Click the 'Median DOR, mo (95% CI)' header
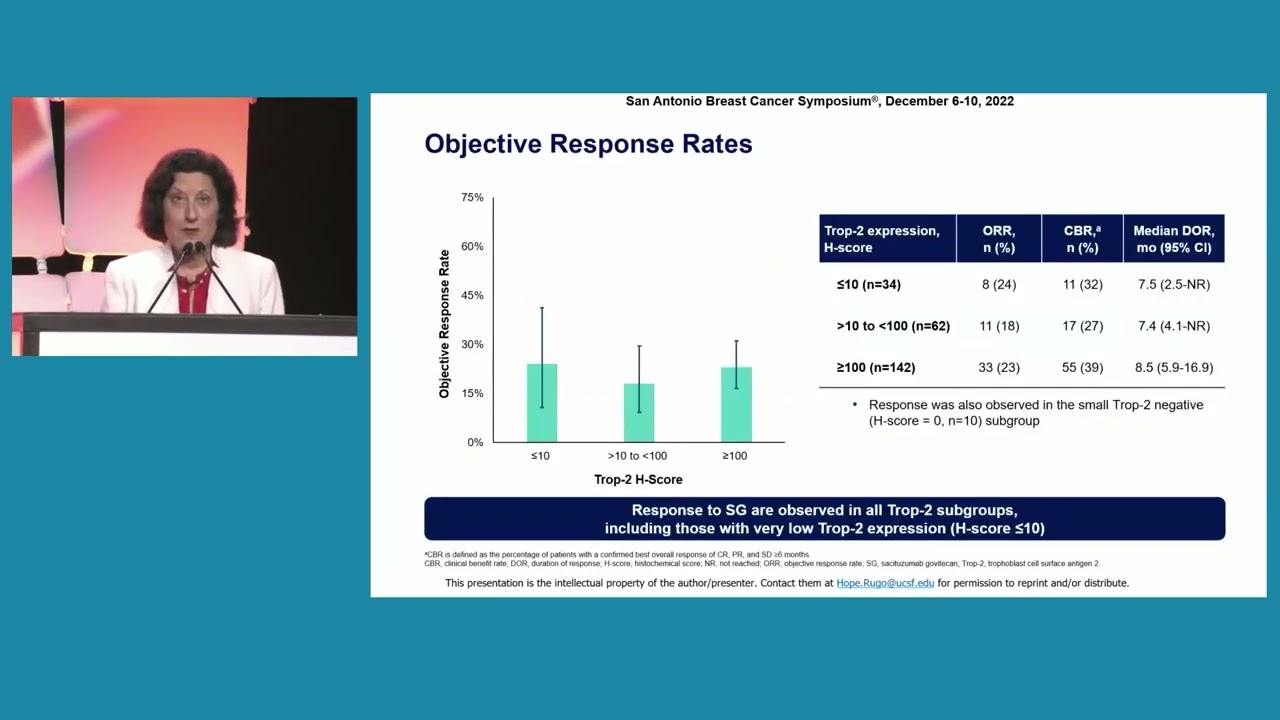Screen dimensions: 1280x720 click(1174, 239)
